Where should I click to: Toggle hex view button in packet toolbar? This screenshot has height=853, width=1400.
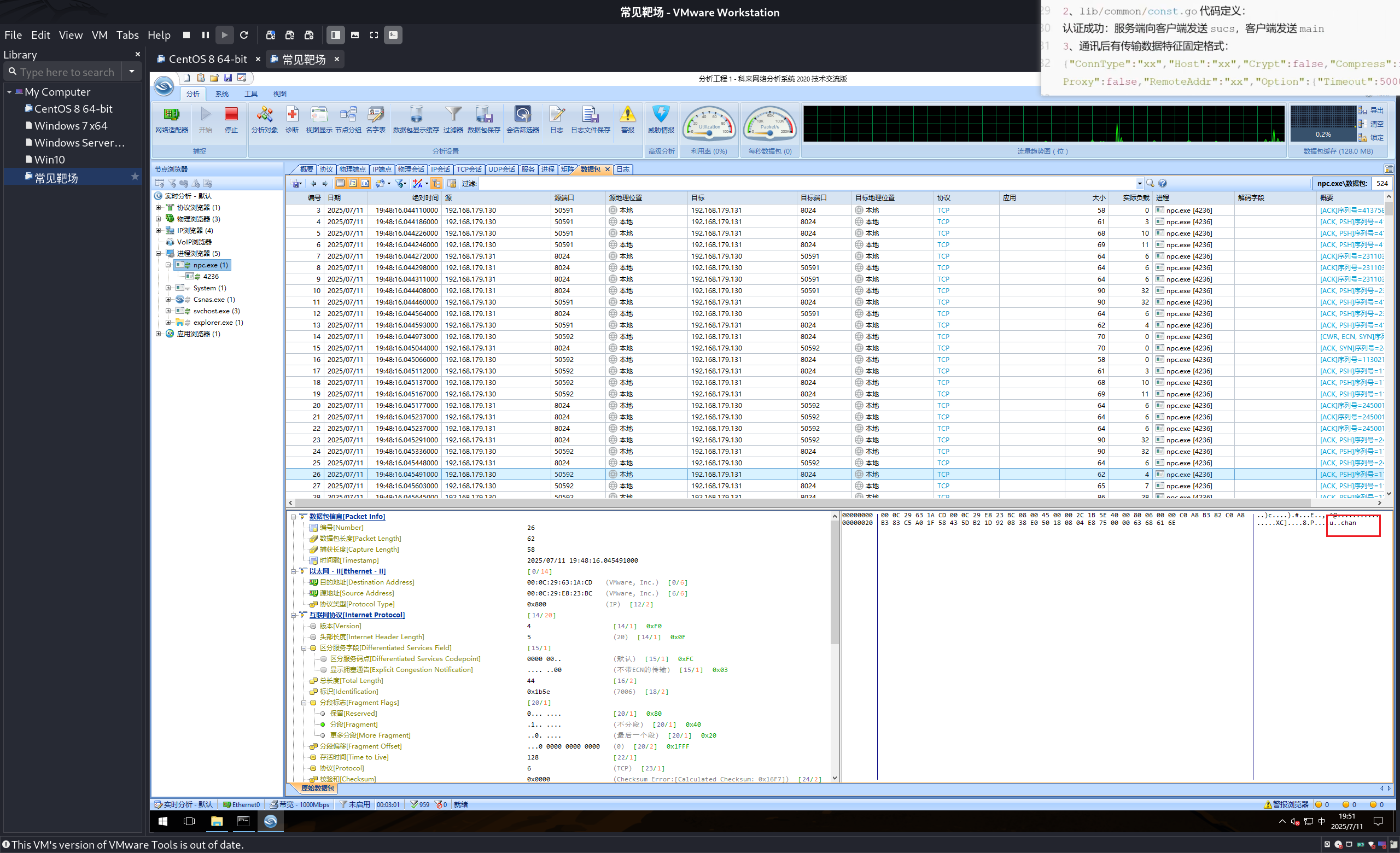[365, 183]
